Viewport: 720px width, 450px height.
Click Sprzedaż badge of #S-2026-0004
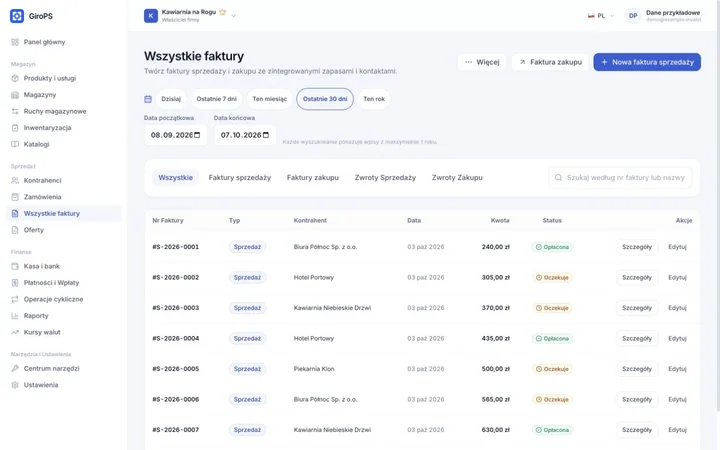[x=247, y=339]
